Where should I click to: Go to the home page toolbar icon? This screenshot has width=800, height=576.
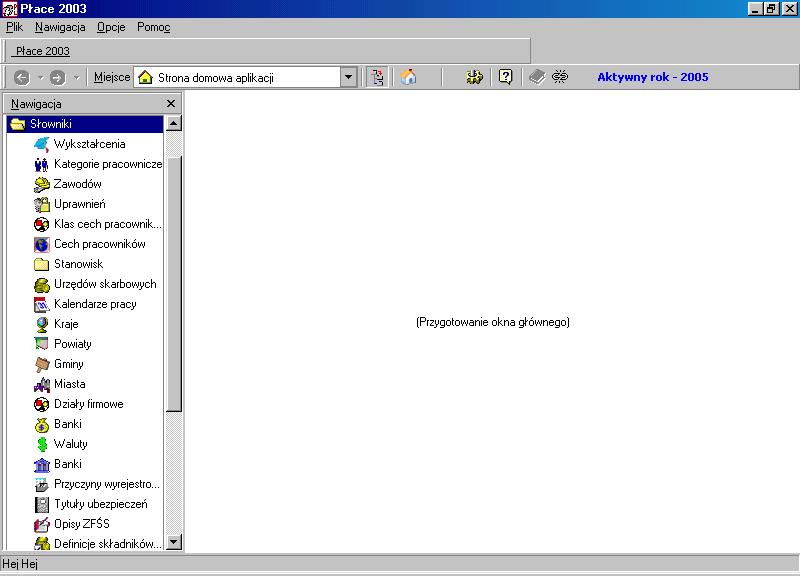click(x=408, y=77)
